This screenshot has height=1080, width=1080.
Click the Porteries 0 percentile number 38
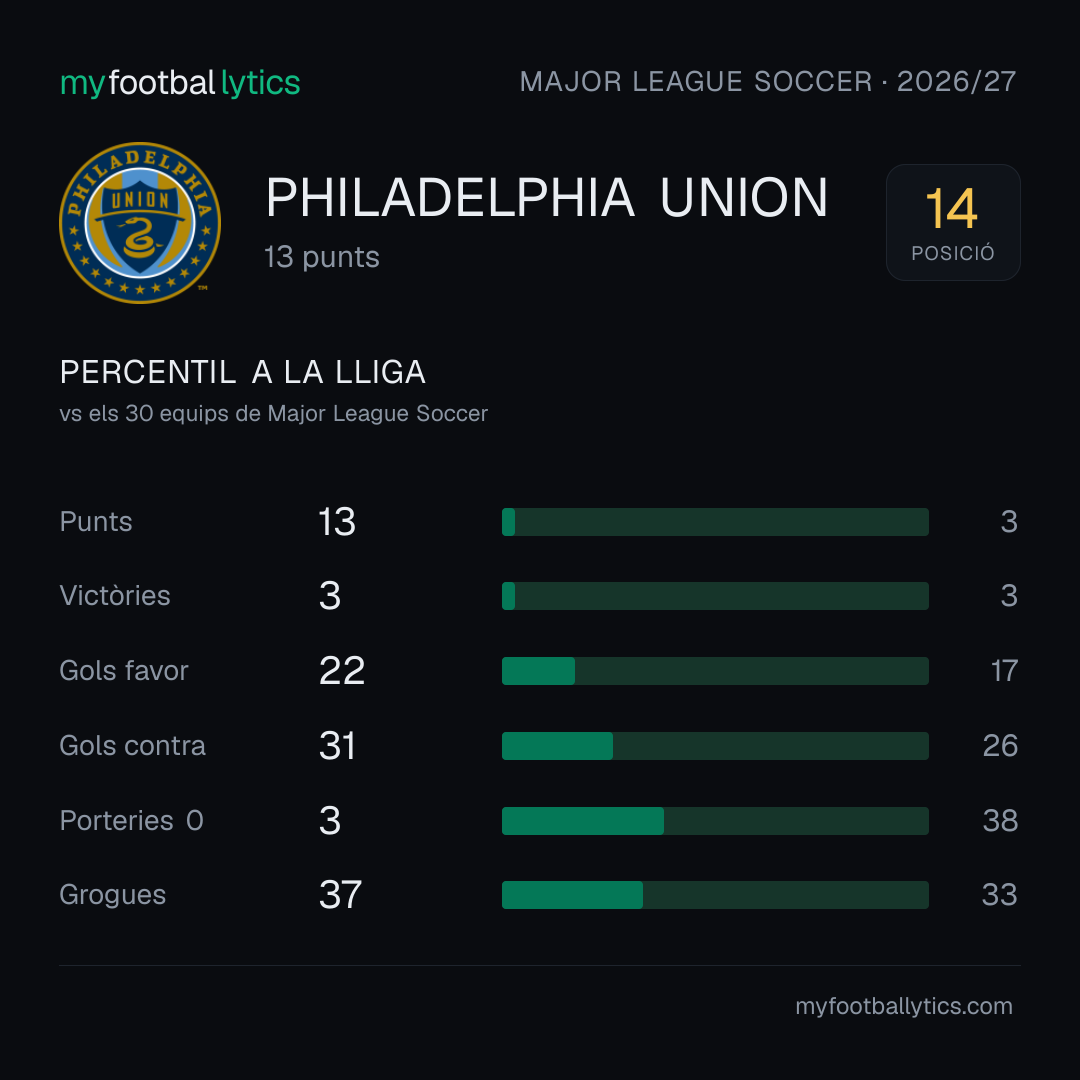tap(1000, 821)
